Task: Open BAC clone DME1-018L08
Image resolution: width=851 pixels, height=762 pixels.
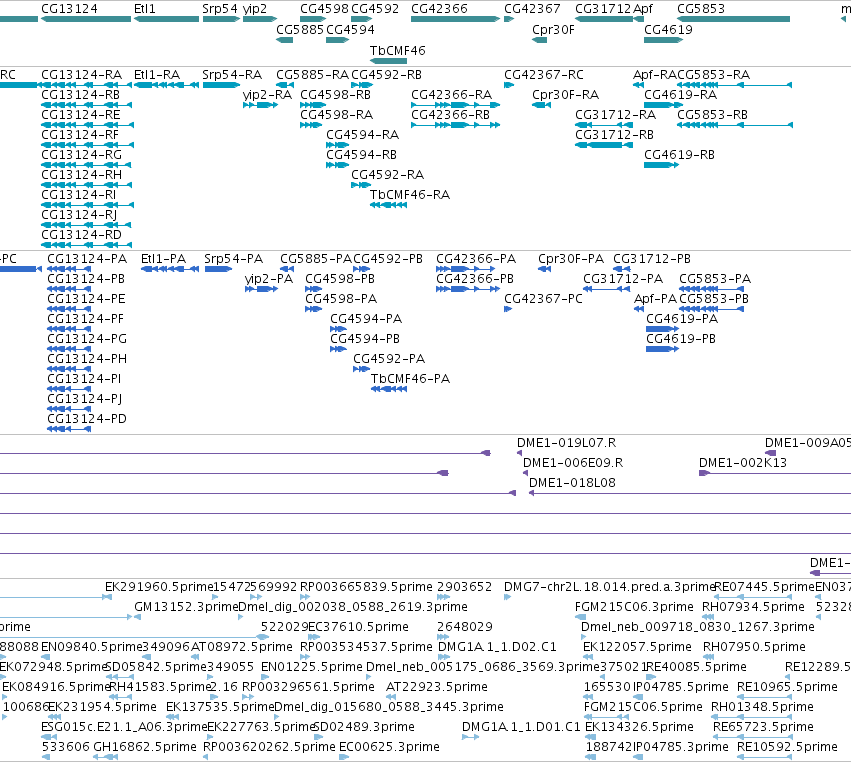Action: coord(572,483)
